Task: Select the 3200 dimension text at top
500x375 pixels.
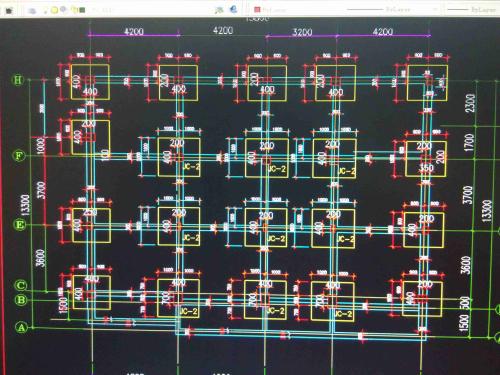Action: pos(302,32)
